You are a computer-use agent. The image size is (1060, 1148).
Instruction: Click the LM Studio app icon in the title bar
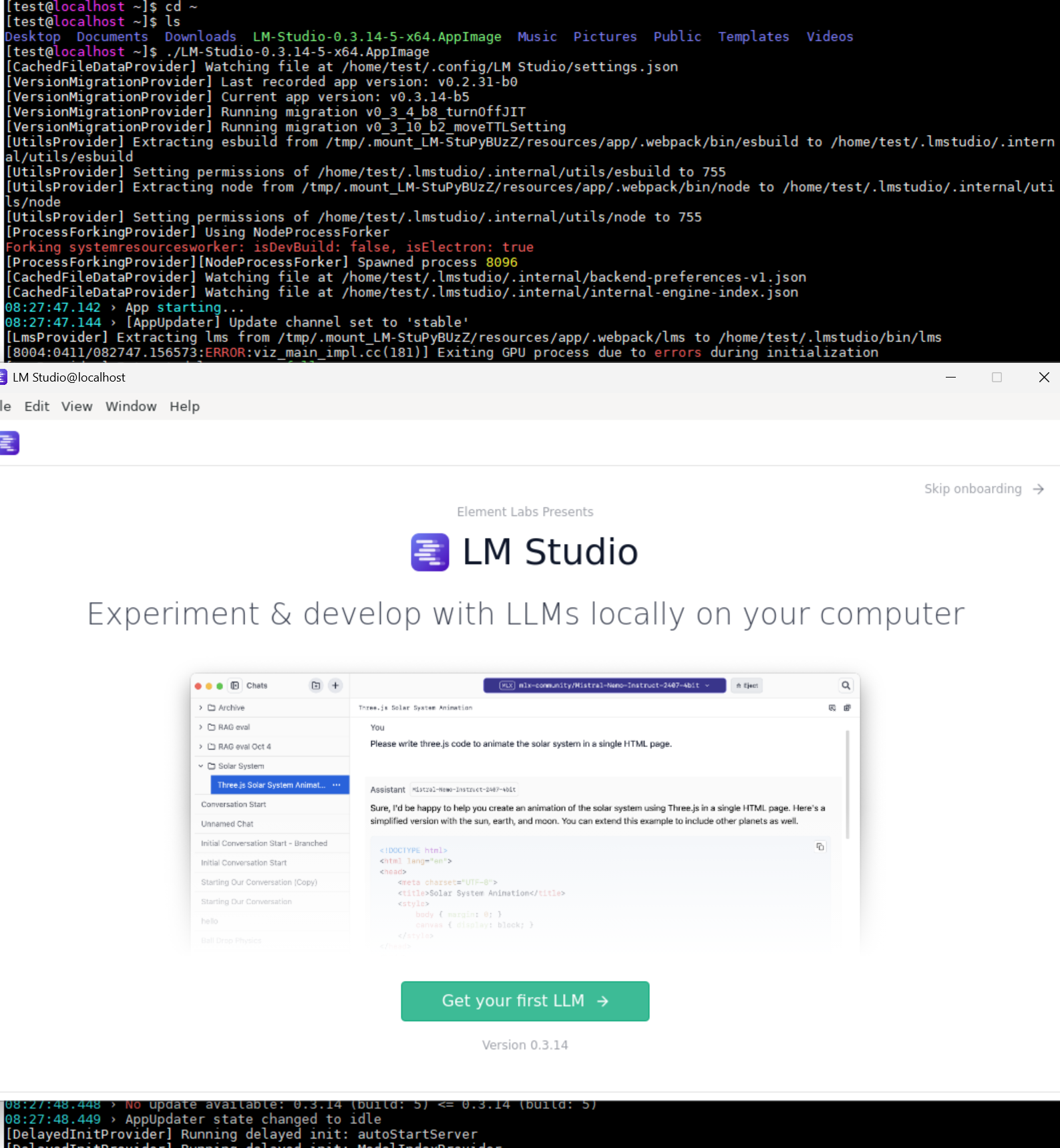[x=3, y=378]
